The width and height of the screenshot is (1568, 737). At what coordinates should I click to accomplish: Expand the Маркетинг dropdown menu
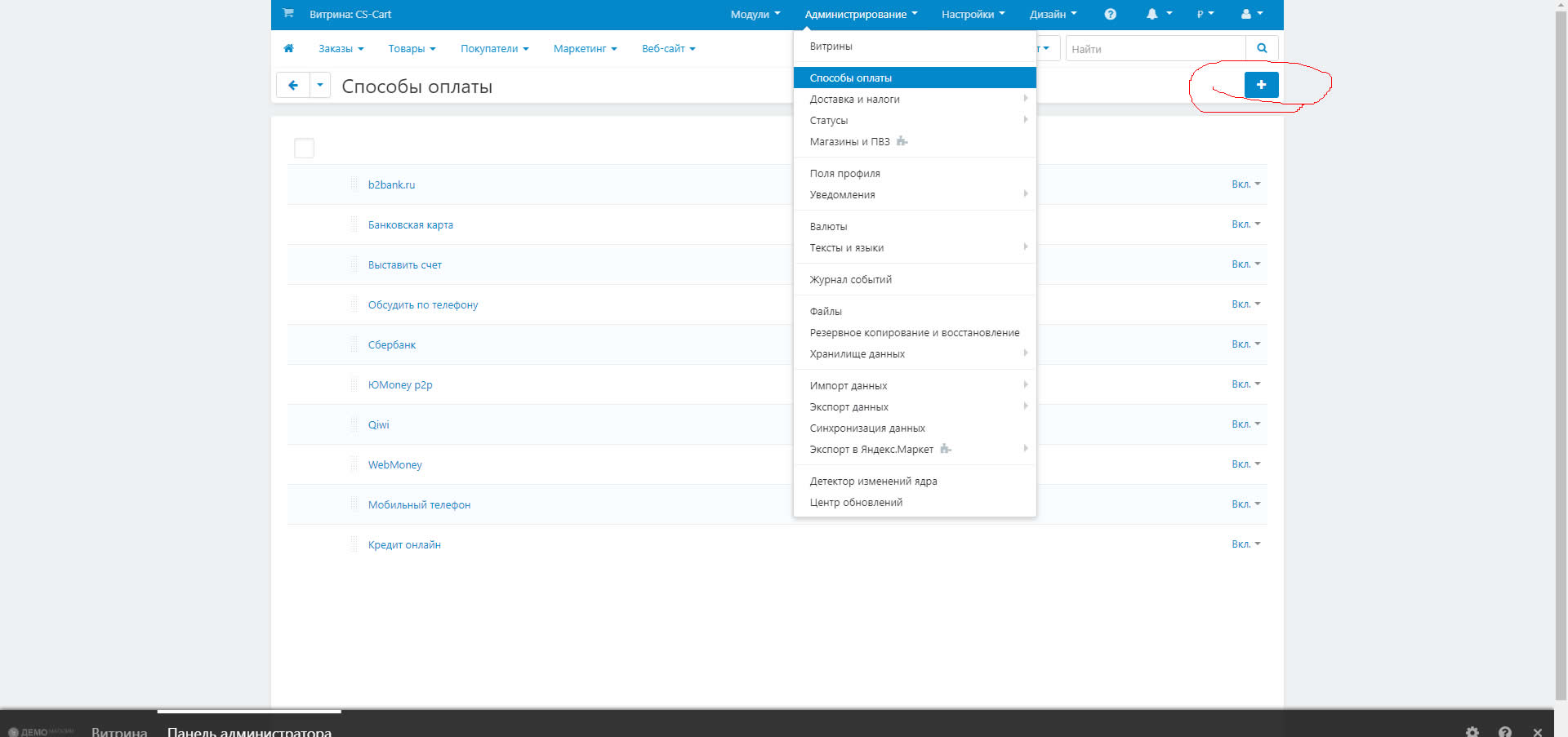585,49
